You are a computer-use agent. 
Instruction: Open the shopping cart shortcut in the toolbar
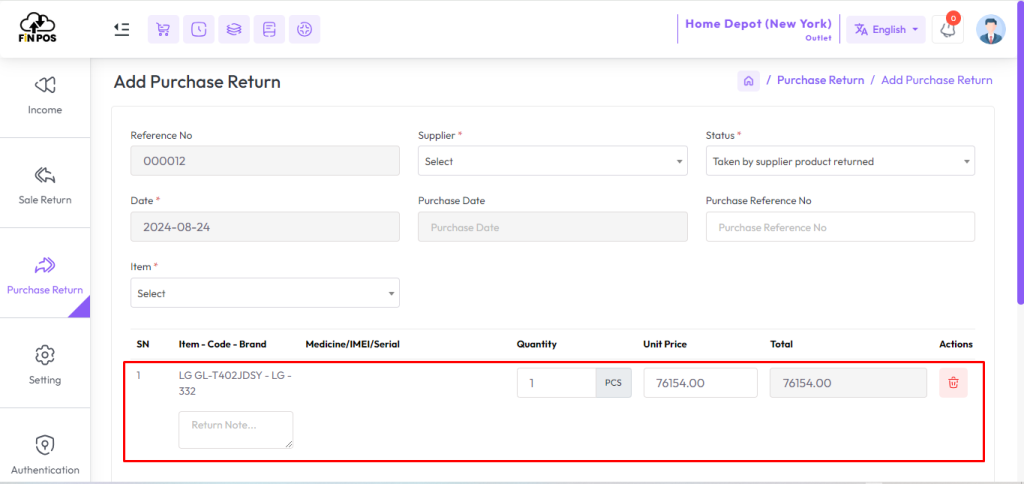coord(163,29)
